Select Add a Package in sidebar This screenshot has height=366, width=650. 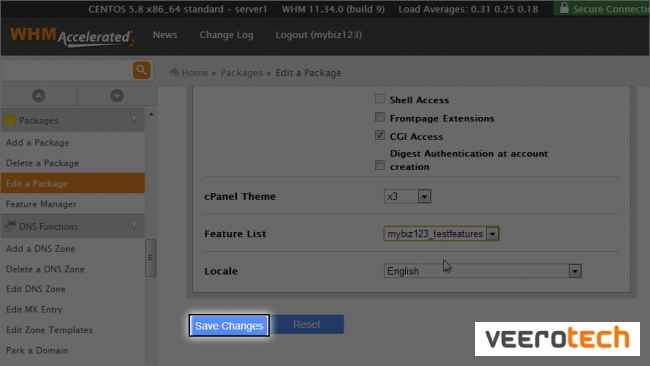(38, 143)
